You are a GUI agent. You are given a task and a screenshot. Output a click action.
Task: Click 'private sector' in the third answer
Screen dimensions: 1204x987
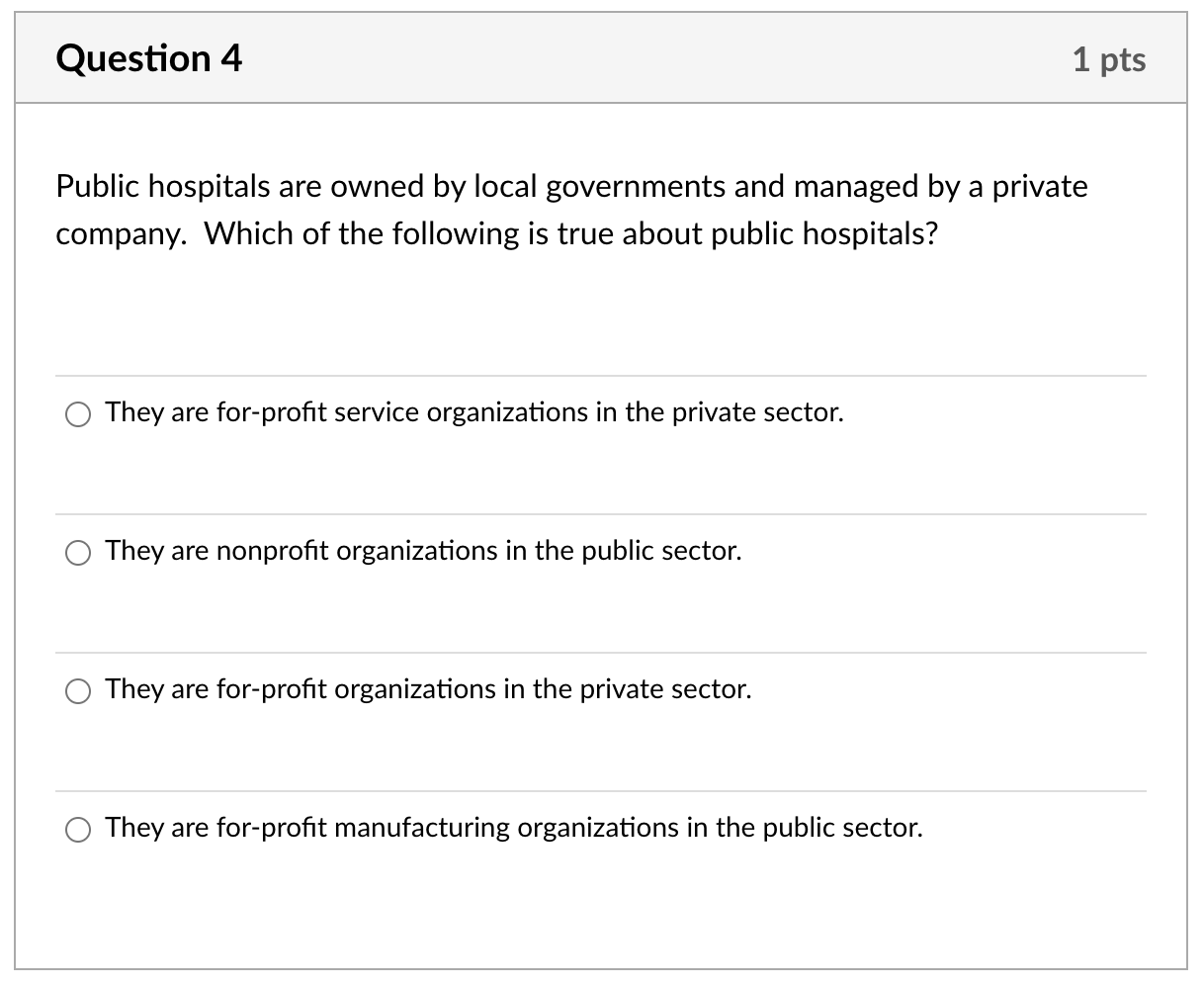click(665, 689)
